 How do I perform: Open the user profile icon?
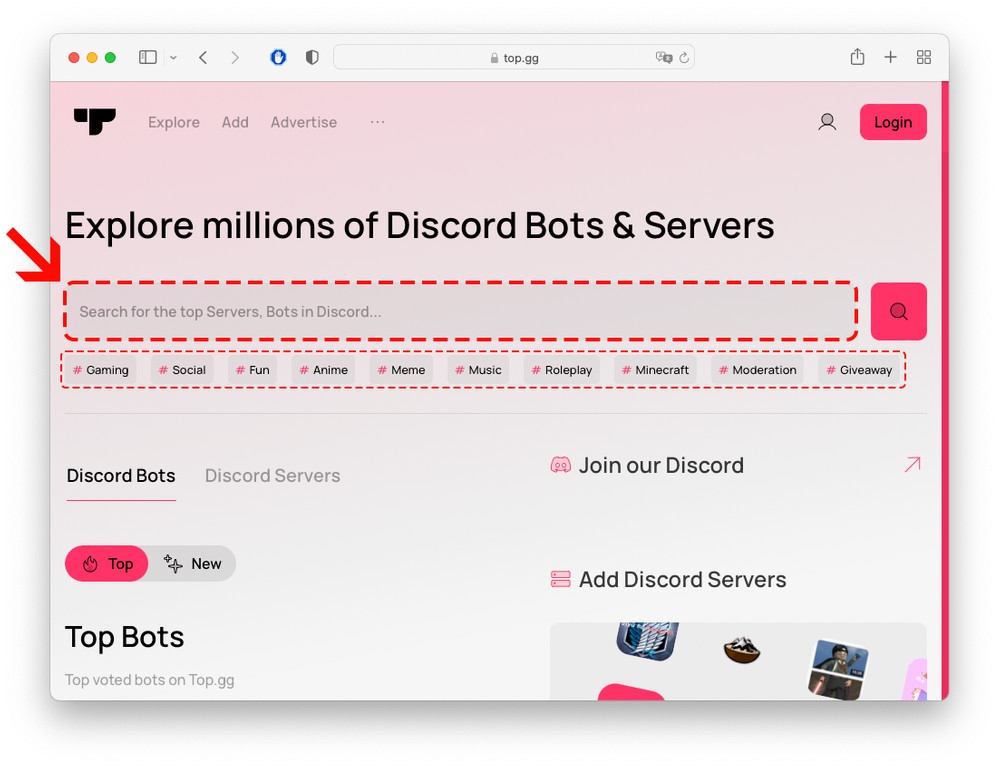point(827,122)
